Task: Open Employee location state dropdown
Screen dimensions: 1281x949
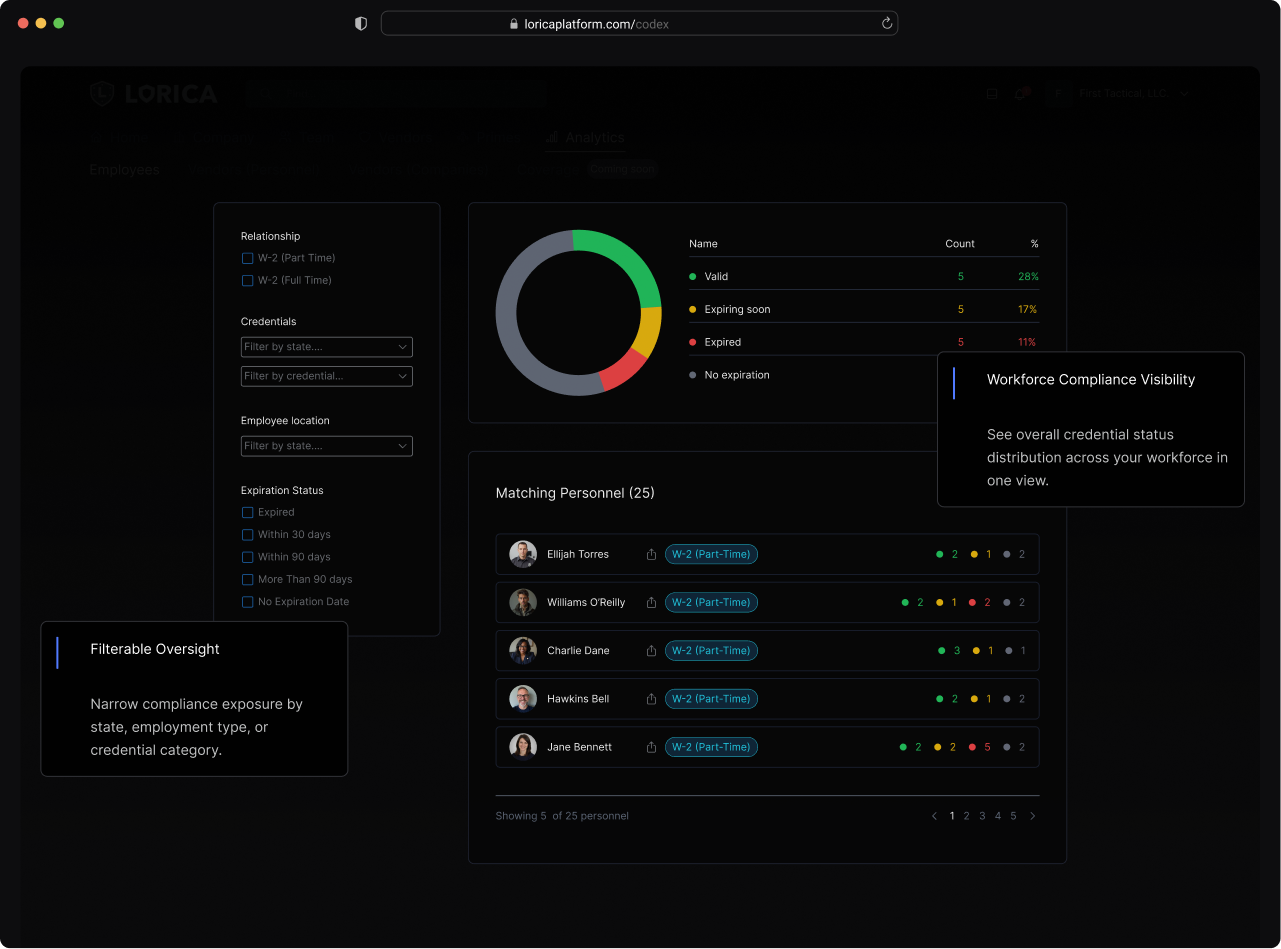Action: tap(326, 446)
